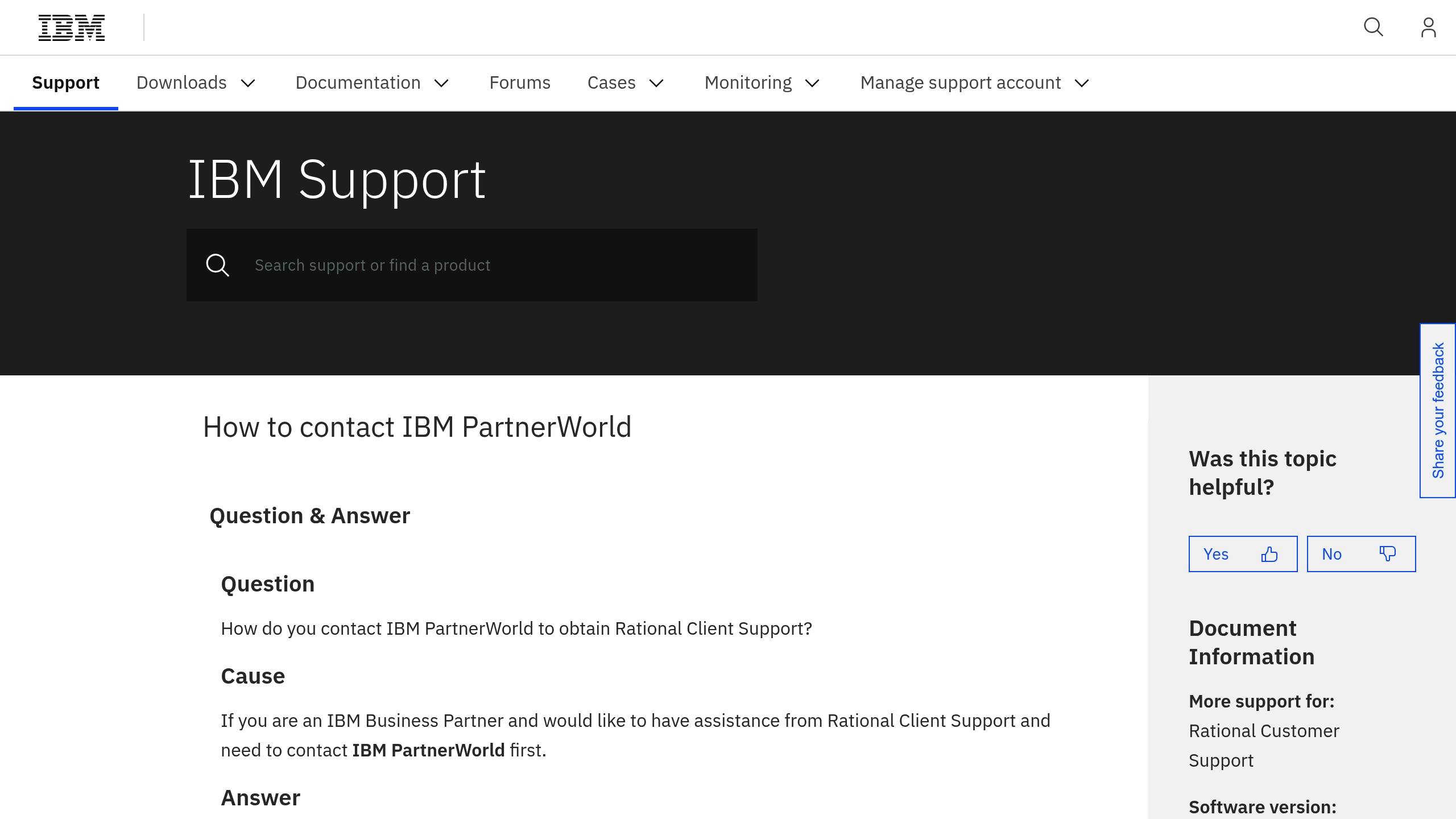
Task: Go to the Forums menu item
Action: [x=520, y=83]
